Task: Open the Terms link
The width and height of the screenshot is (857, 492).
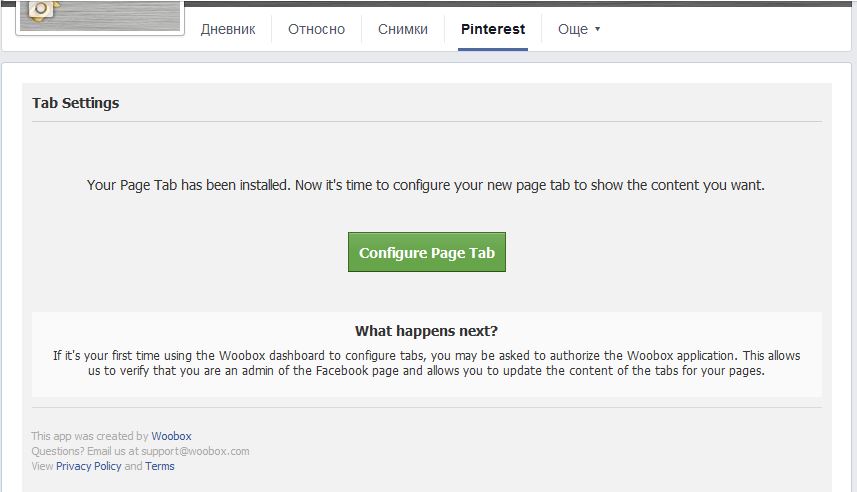Action: pyautogui.click(x=160, y=466)
